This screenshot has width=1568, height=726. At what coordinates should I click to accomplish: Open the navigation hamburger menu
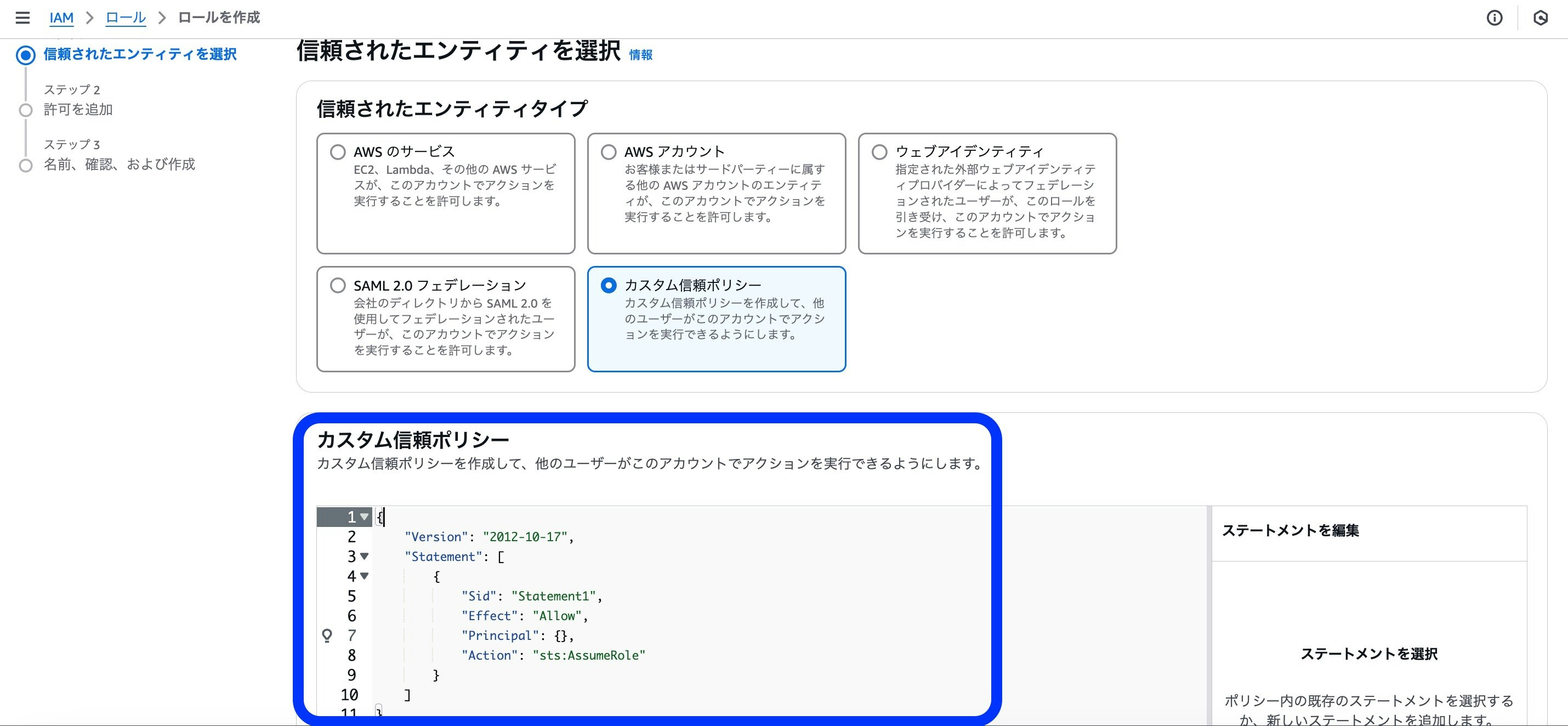22,18
